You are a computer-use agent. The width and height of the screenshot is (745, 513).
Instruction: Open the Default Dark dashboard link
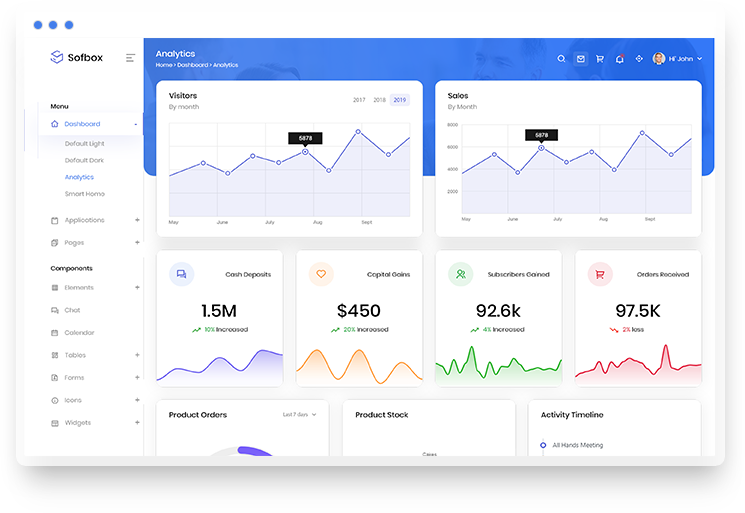pos(84,160)
